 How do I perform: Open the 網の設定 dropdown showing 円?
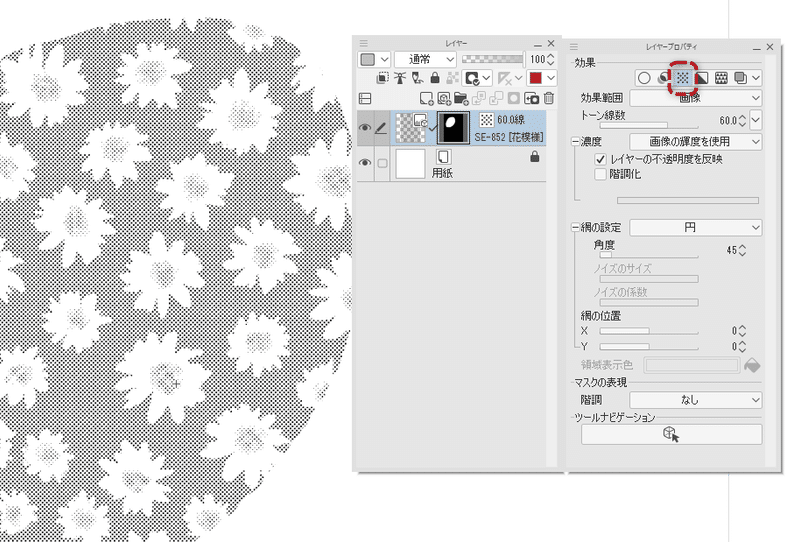(696, 227)
